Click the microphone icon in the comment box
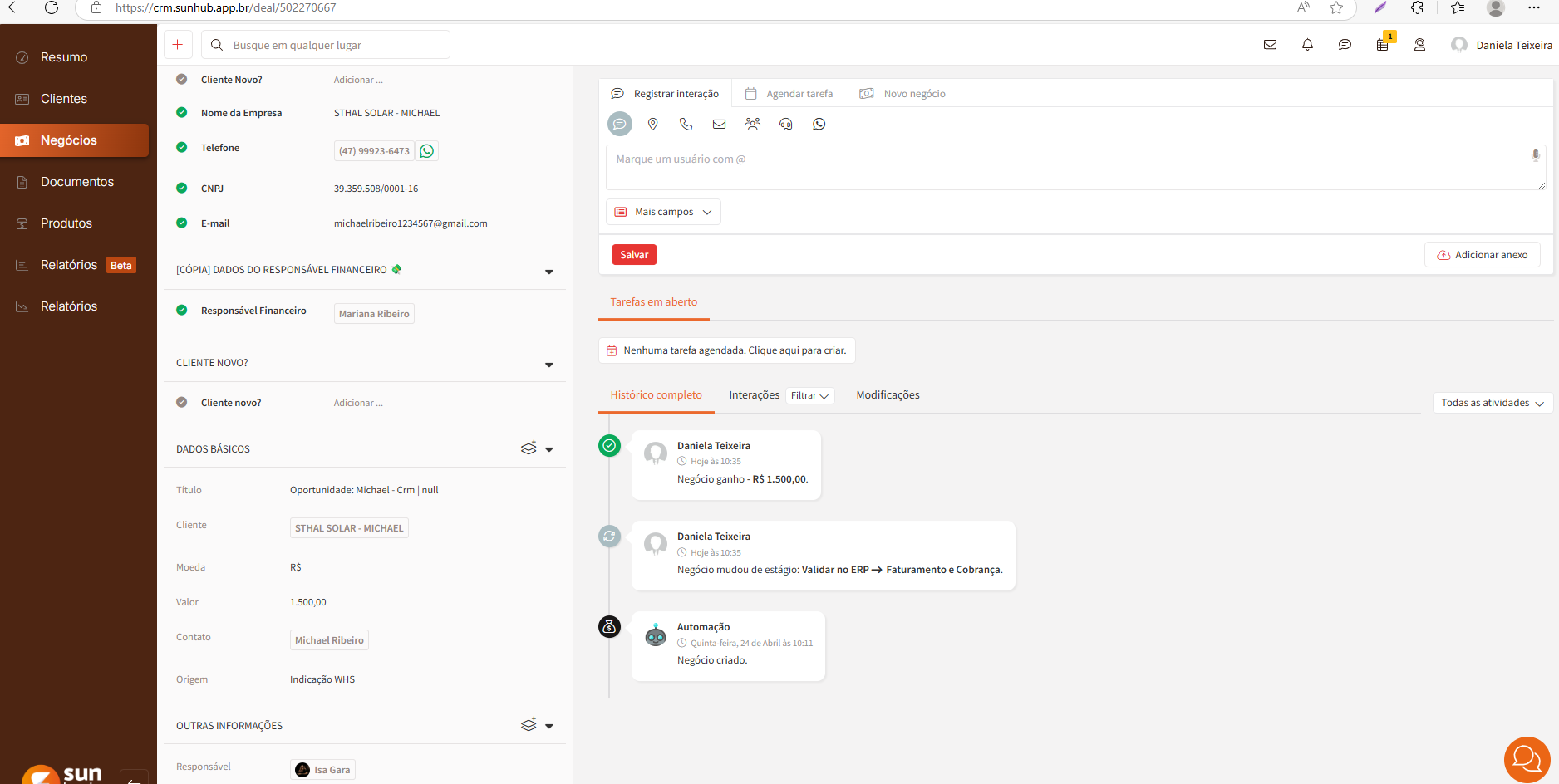 click(1536, 155)
